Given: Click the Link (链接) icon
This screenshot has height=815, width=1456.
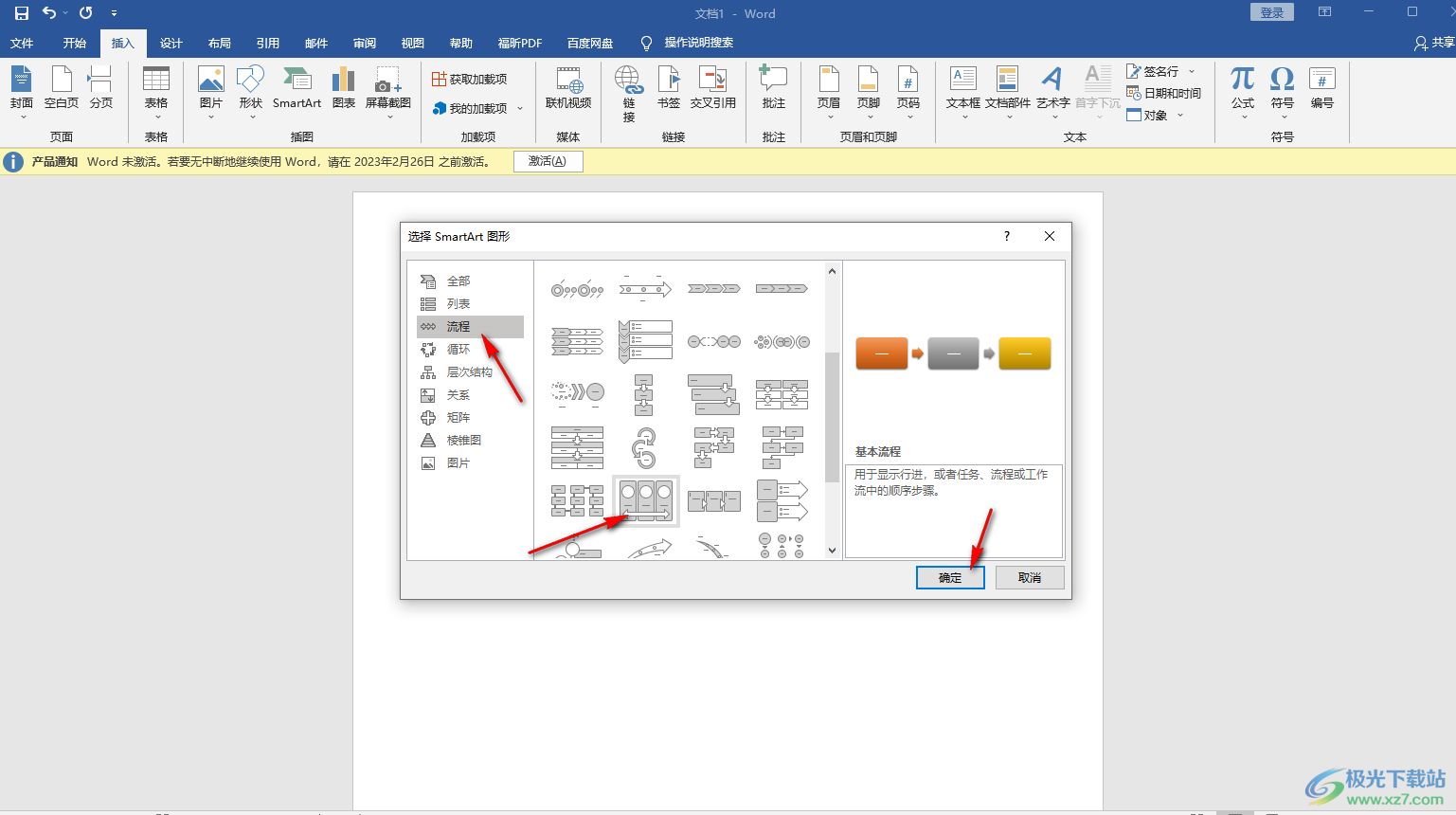Looking at the screenshot, I should coord(629,94).
